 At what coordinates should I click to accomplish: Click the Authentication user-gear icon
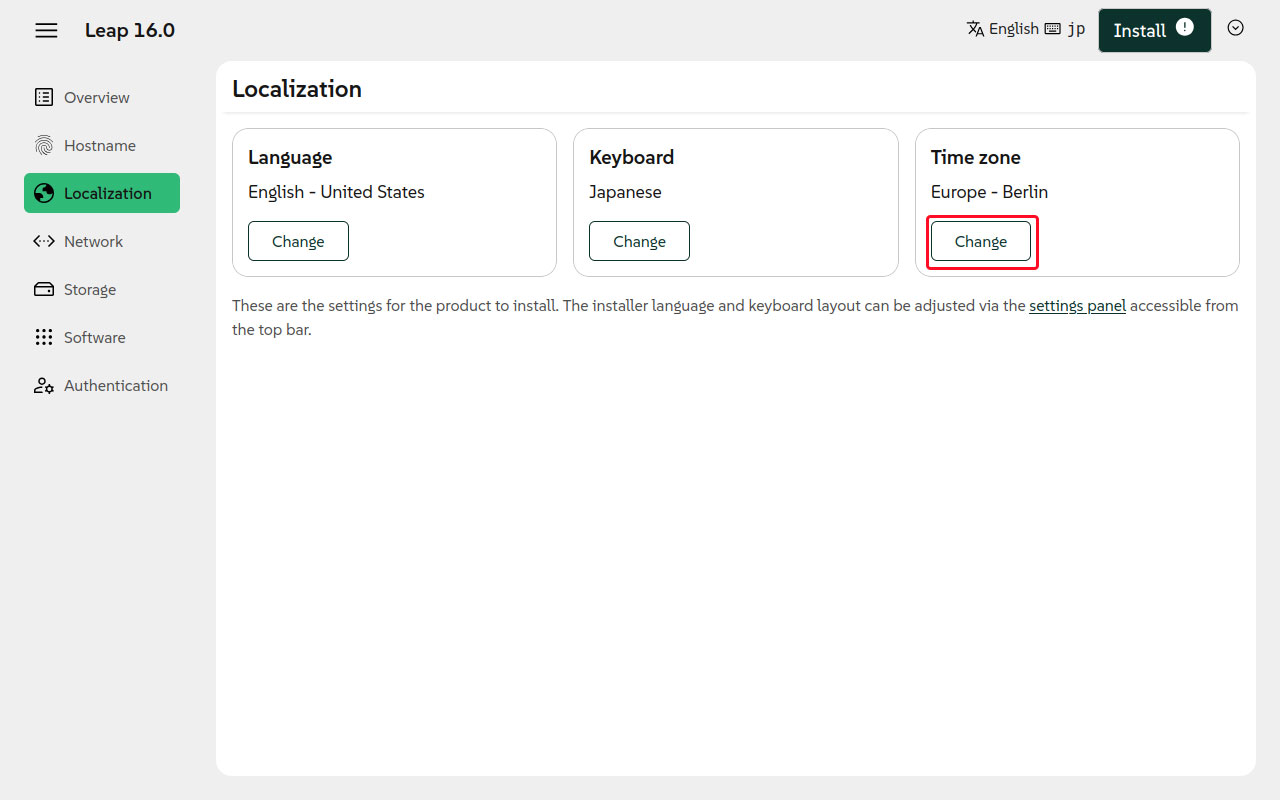coord(44,385)
